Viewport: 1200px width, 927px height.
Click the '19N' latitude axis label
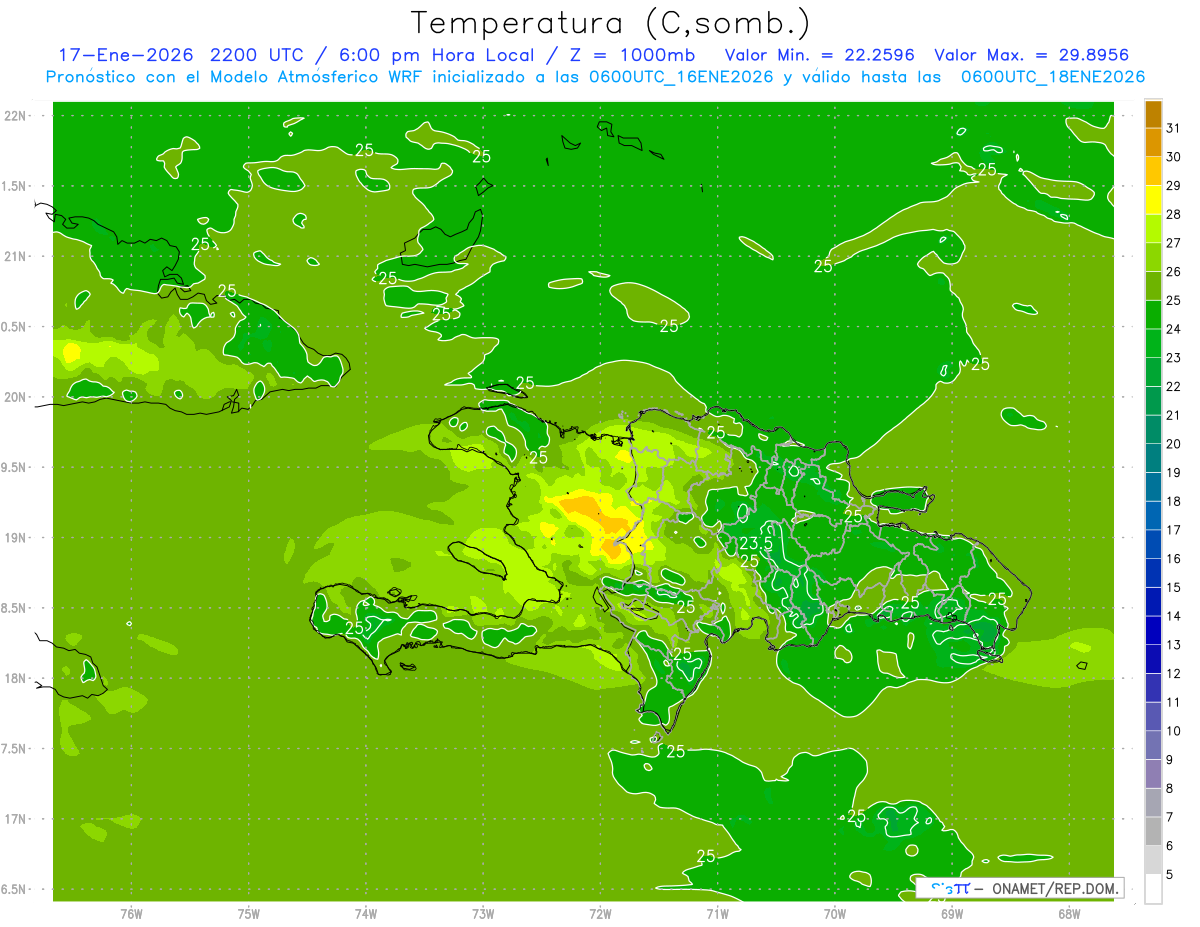16,537
